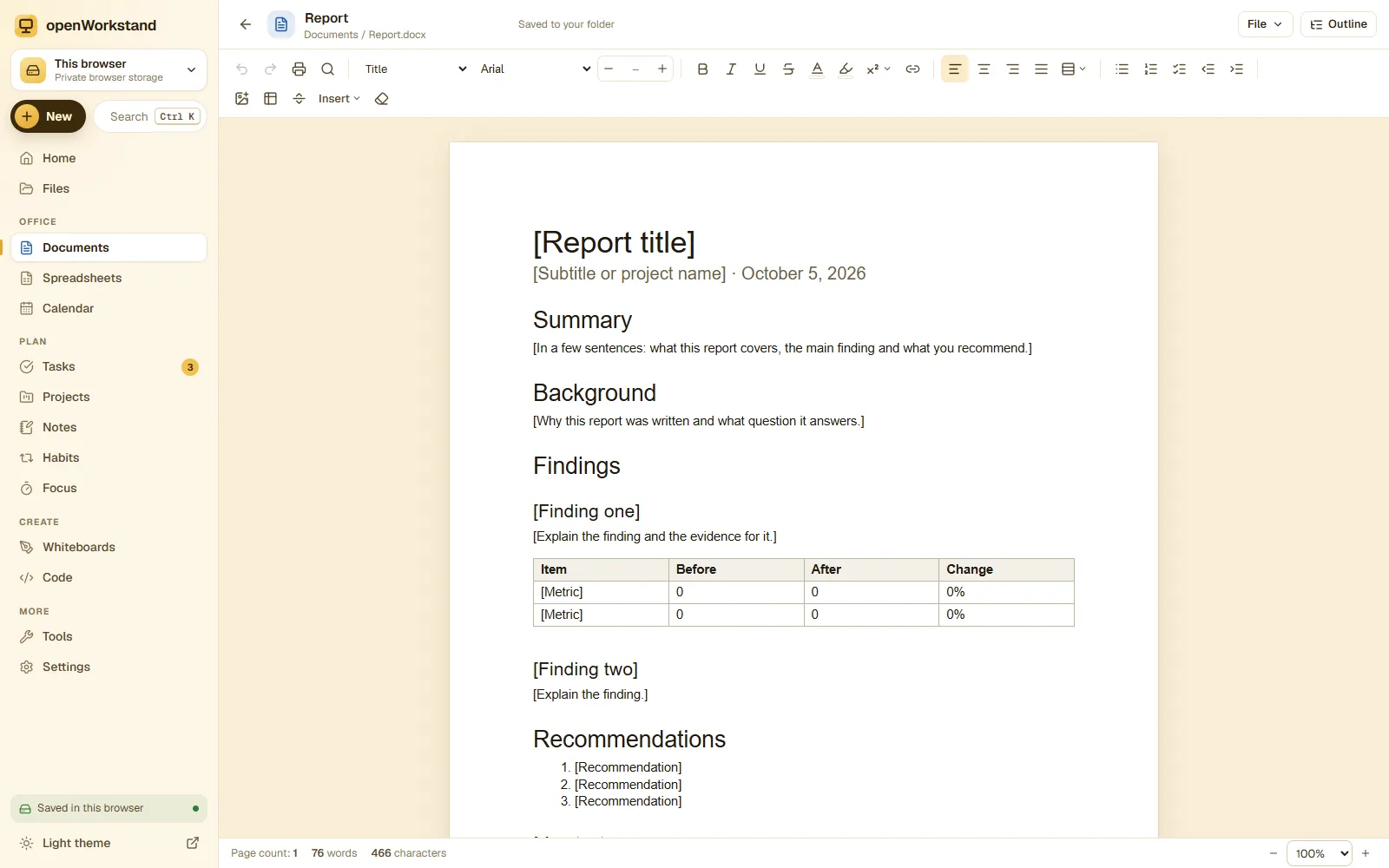Insert a page break
1389x868 pixels.
(x=300, y=99)
